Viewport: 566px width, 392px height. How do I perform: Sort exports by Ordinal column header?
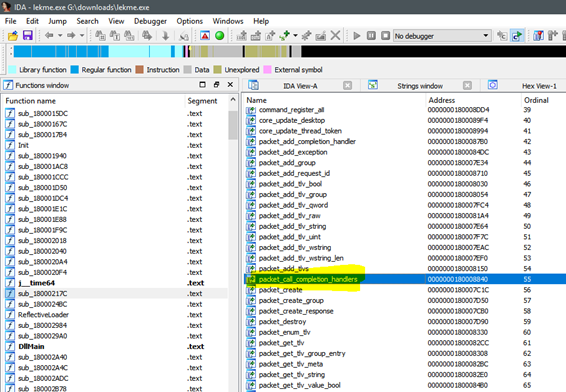pos(543,100)
